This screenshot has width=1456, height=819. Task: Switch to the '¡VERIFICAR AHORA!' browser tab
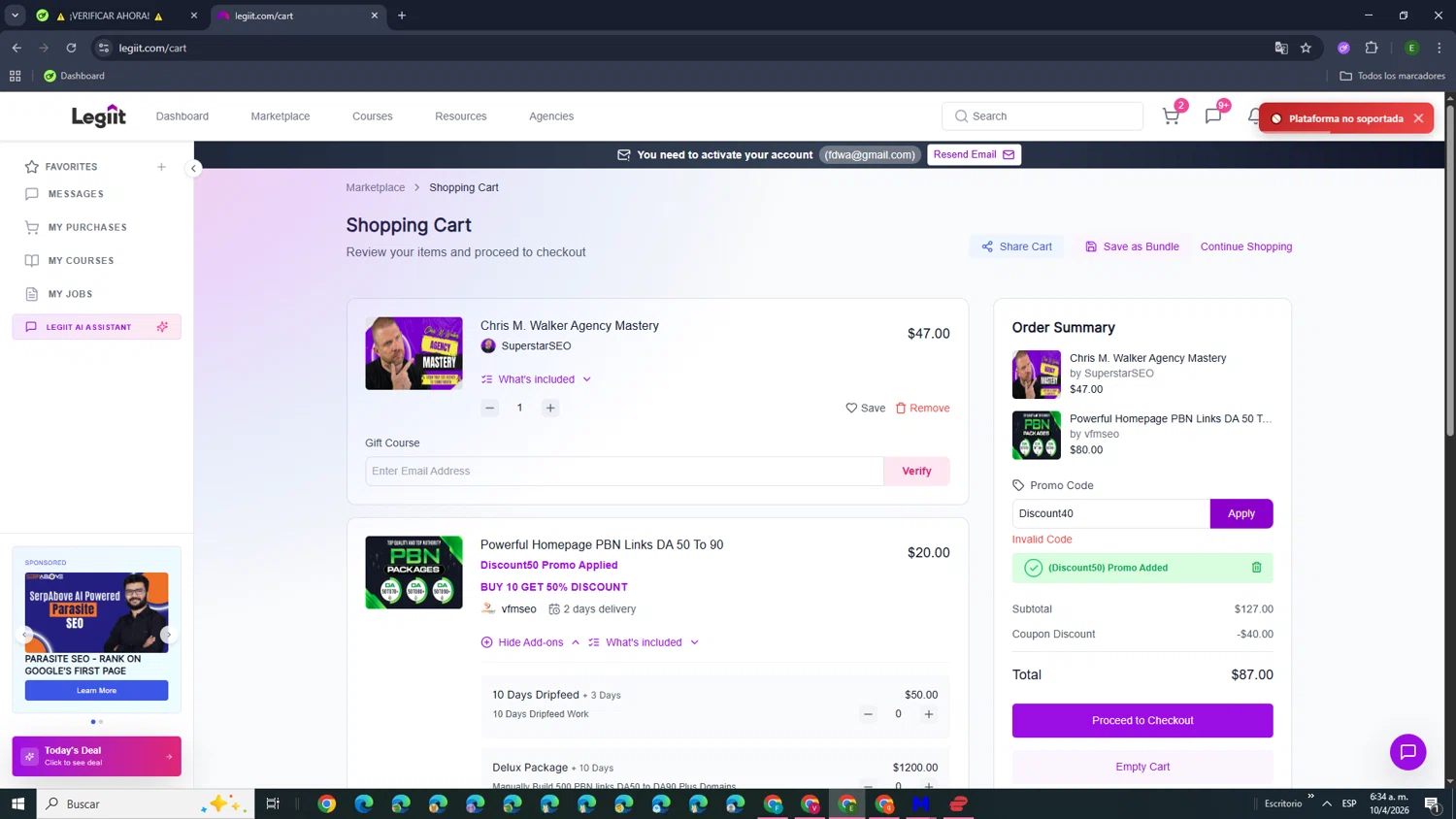pyautogui.click(x=116, y=16)
